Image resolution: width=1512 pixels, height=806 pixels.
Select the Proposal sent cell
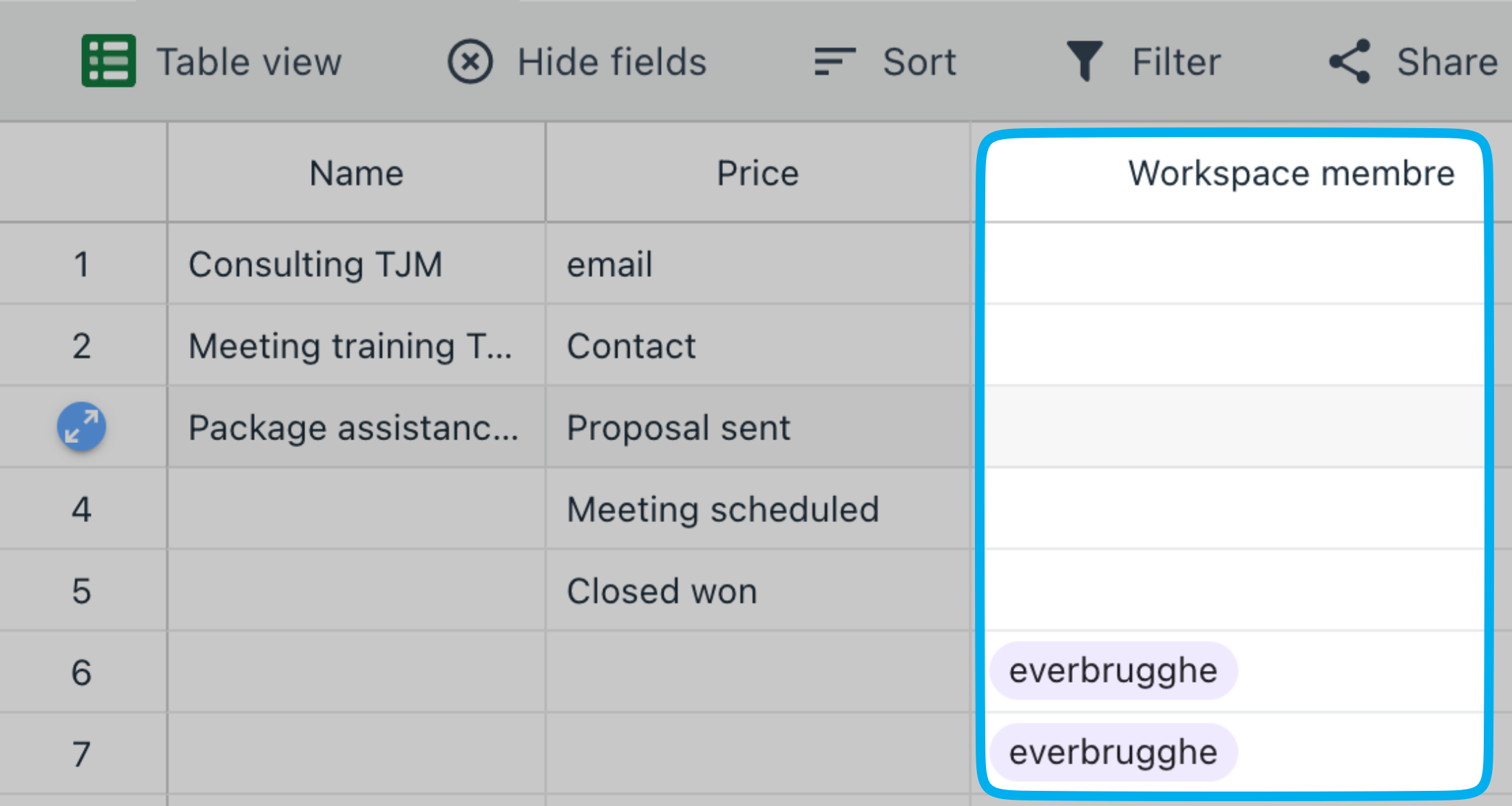click(758, 427)
